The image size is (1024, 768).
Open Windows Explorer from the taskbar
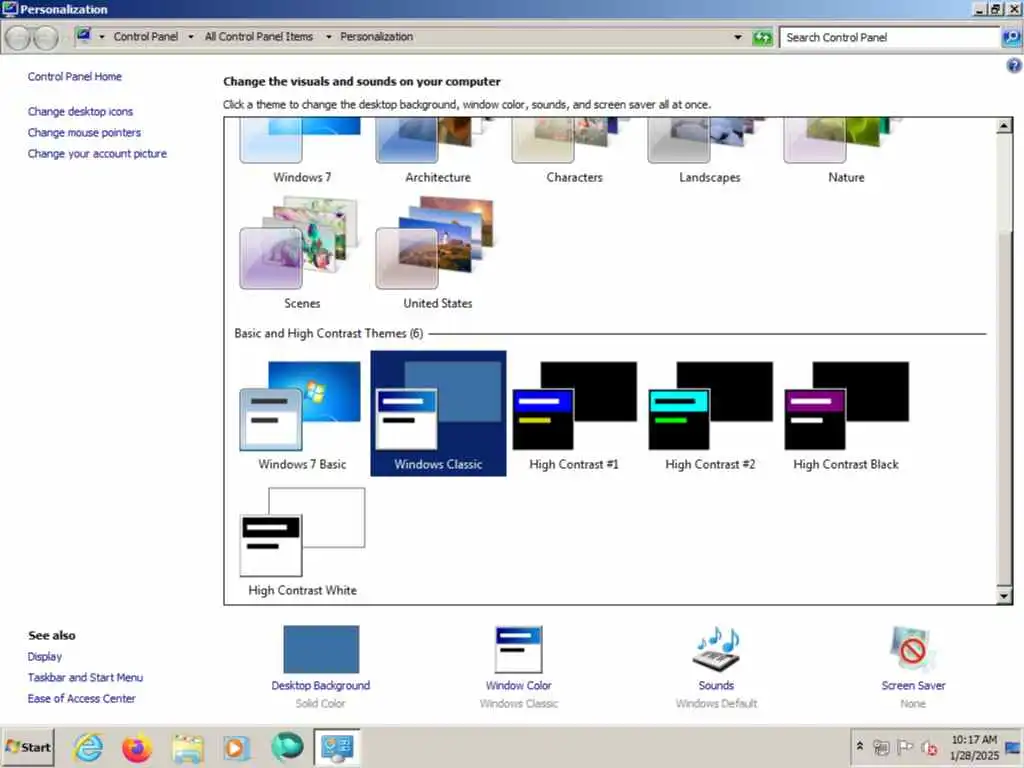pyautogui.click(x=188, y=748)
